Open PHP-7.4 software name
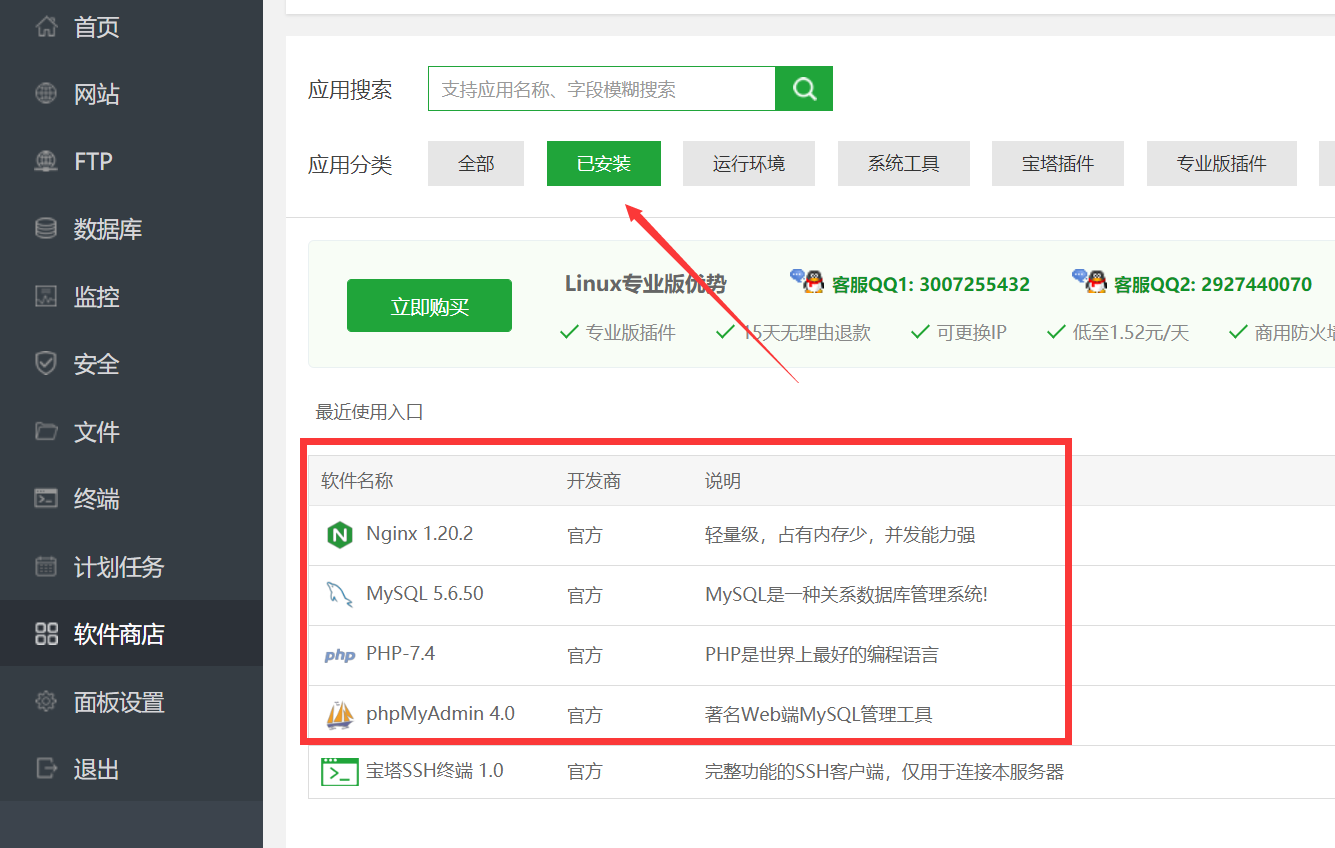 click(401, 654)
